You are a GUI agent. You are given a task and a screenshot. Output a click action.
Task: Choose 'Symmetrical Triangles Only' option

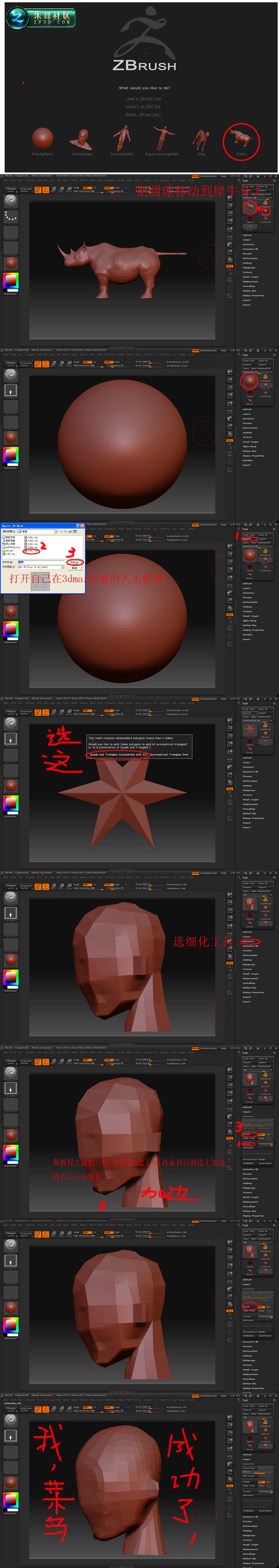169,754
